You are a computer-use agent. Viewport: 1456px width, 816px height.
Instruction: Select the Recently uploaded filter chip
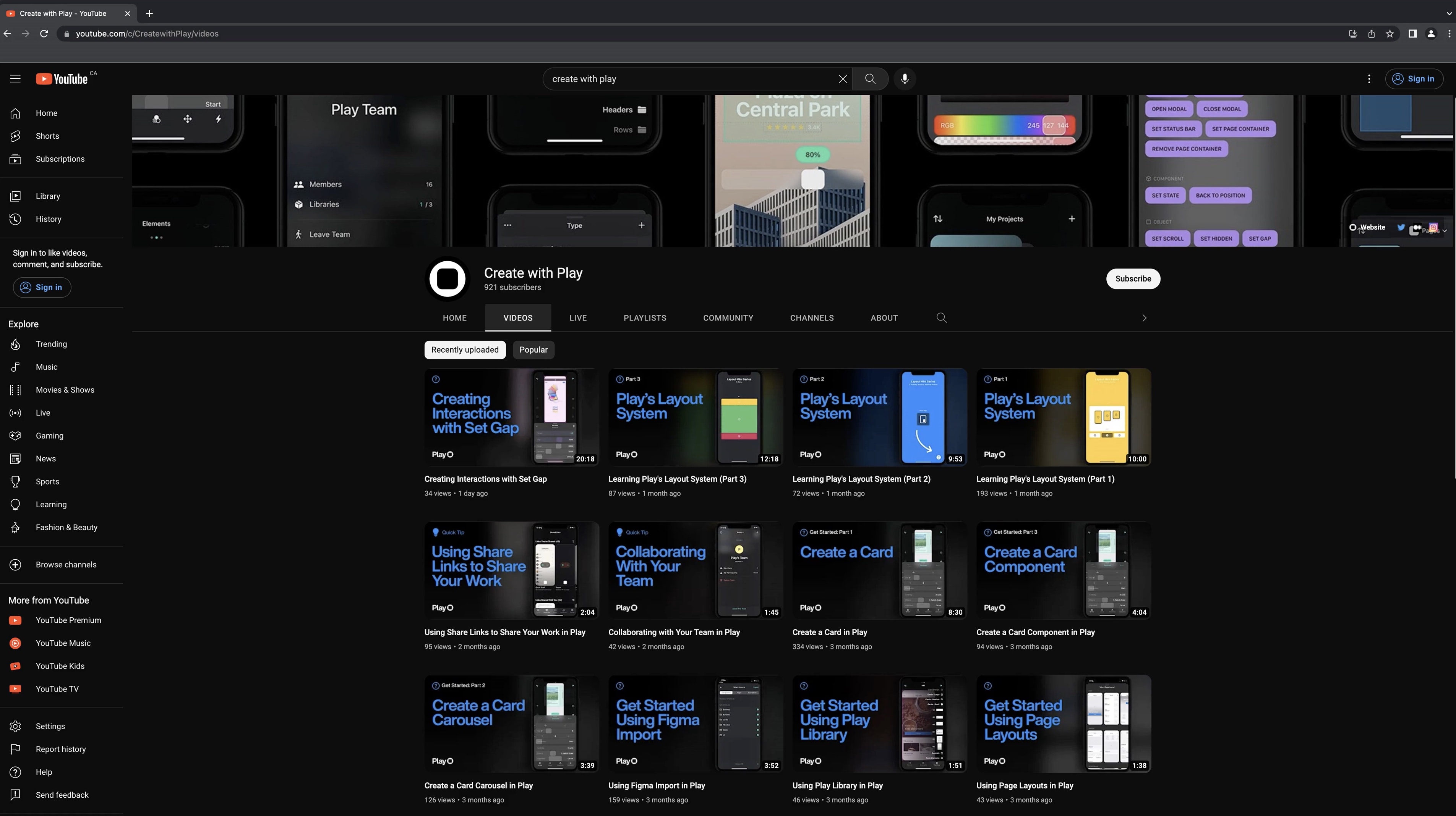(x=465, y=350)
